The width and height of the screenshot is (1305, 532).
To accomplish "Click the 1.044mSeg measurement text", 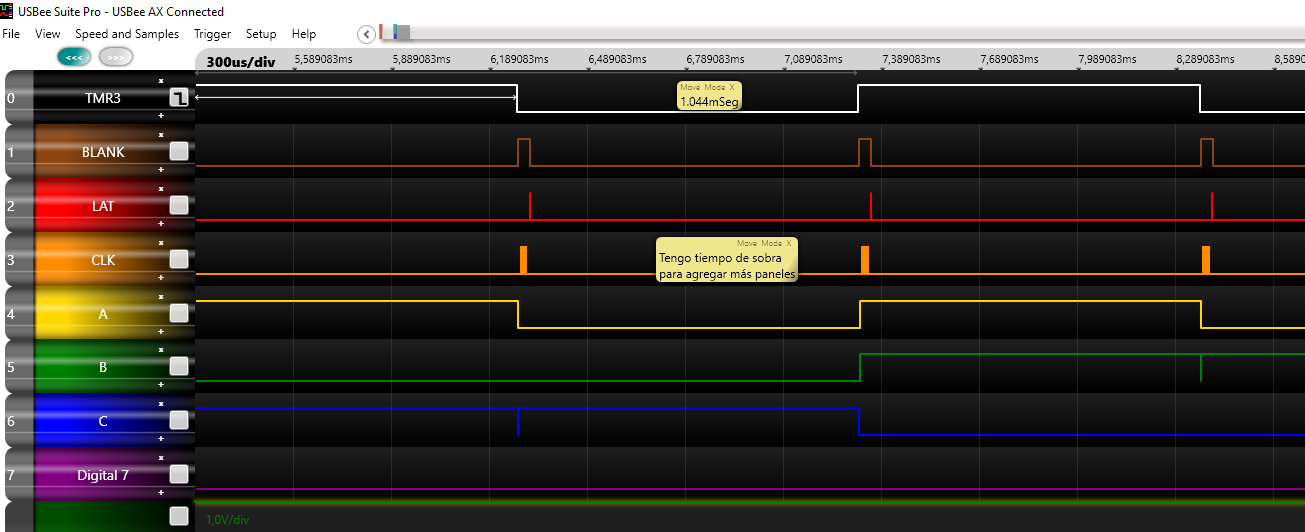I will coord(709,101).
